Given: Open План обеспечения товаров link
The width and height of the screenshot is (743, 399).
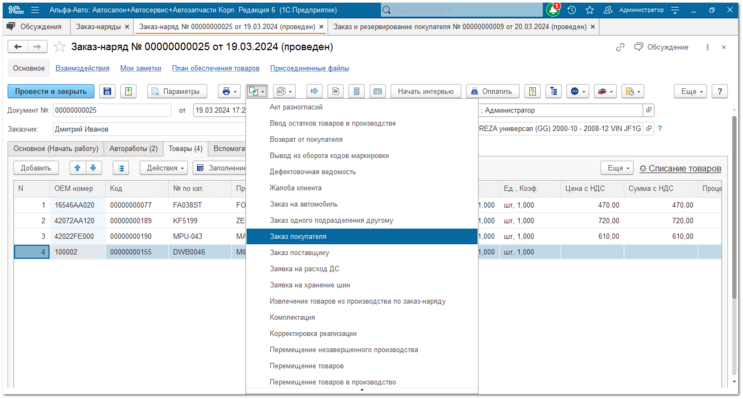Looking at the screenshot, I should [216, 68].
